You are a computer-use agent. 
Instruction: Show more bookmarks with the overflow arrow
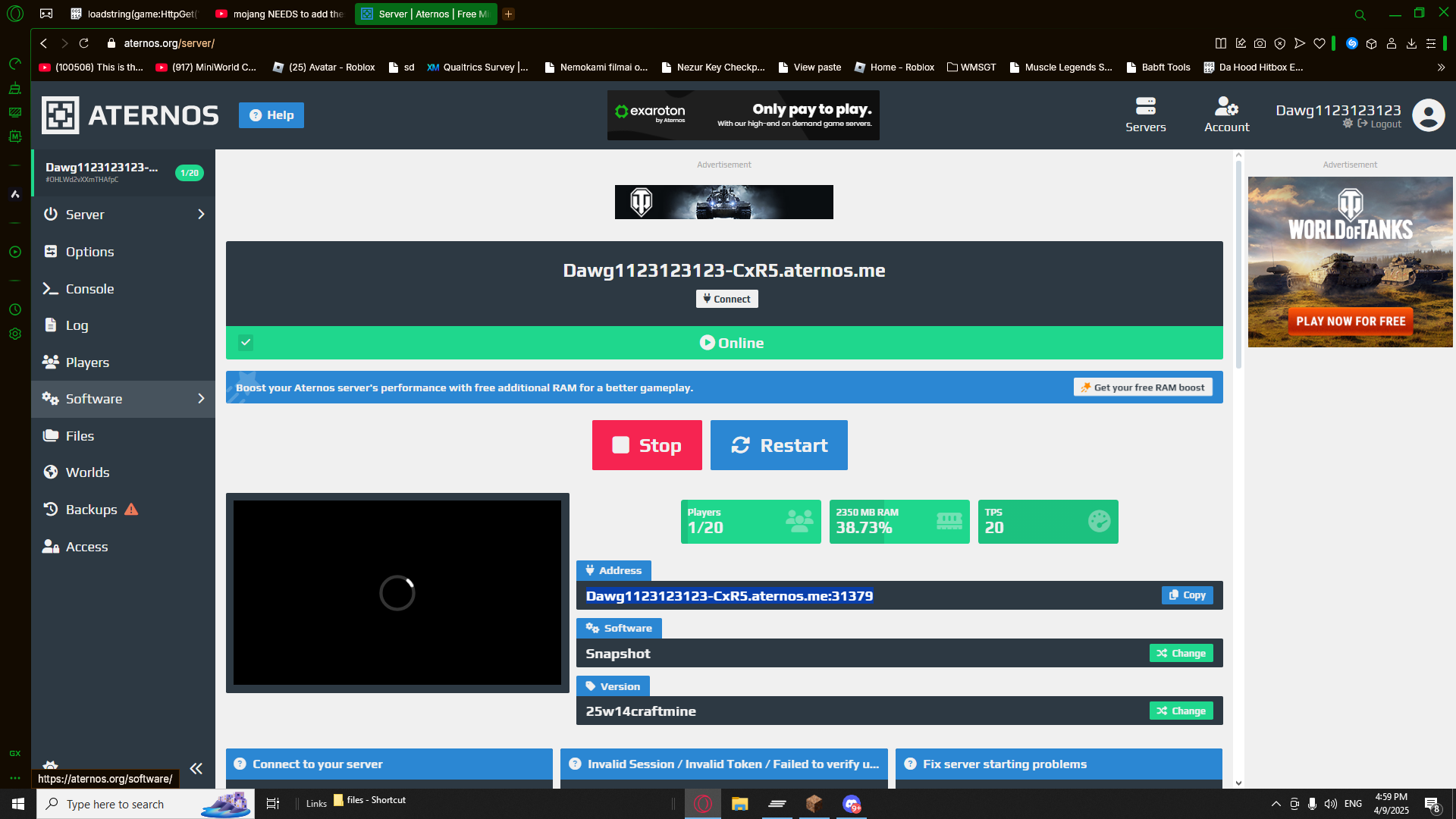coord(1441,67)
